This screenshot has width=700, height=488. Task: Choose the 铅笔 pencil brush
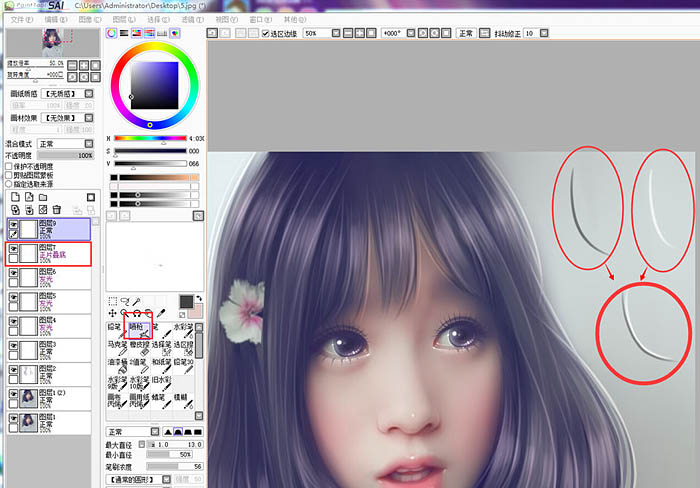117,330
